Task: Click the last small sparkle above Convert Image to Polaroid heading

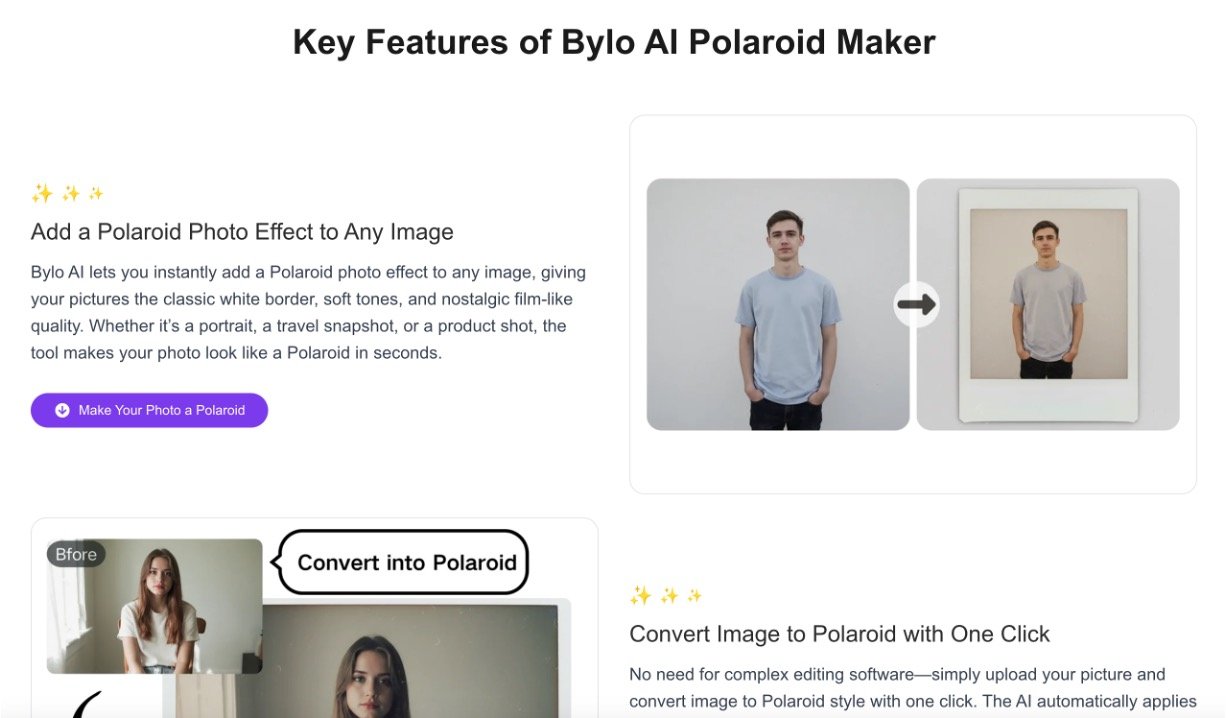Action: click(694, 596)
